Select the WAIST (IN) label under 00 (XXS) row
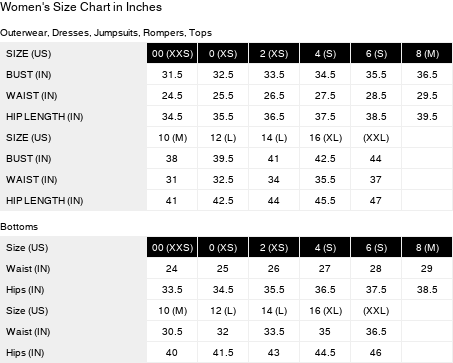 32,96
